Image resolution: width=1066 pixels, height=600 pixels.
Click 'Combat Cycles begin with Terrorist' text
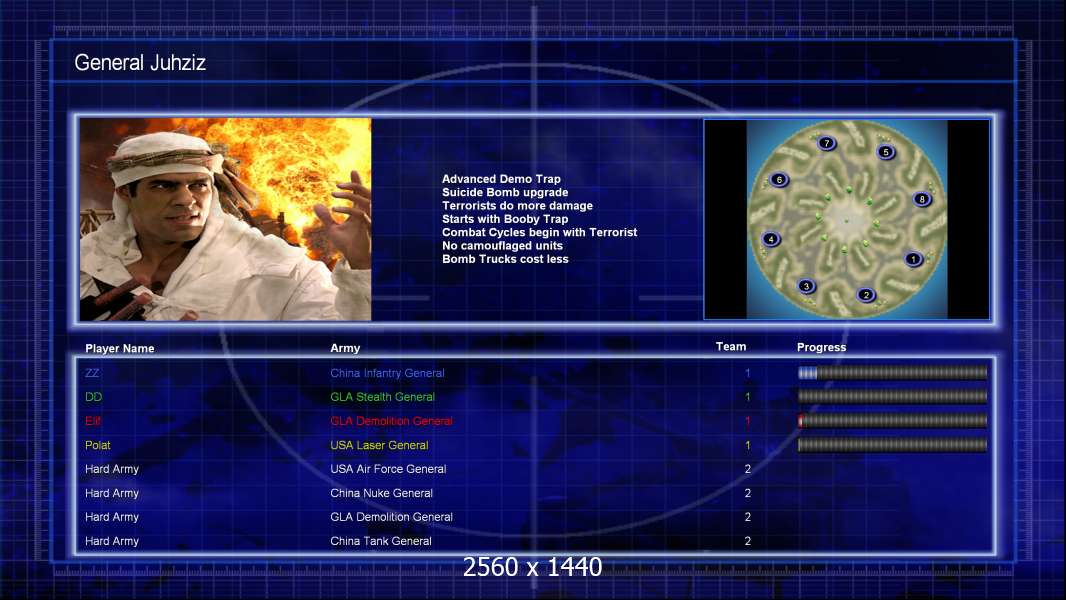pos(540,232)
